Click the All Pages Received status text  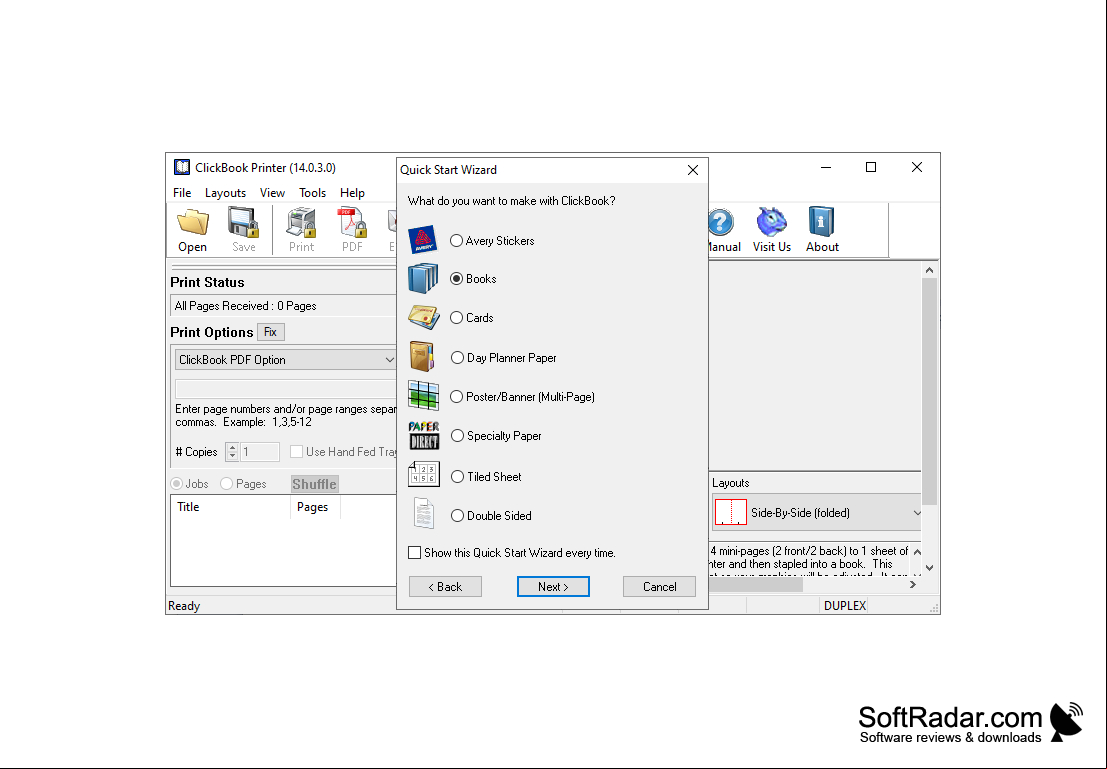[246, 306]
